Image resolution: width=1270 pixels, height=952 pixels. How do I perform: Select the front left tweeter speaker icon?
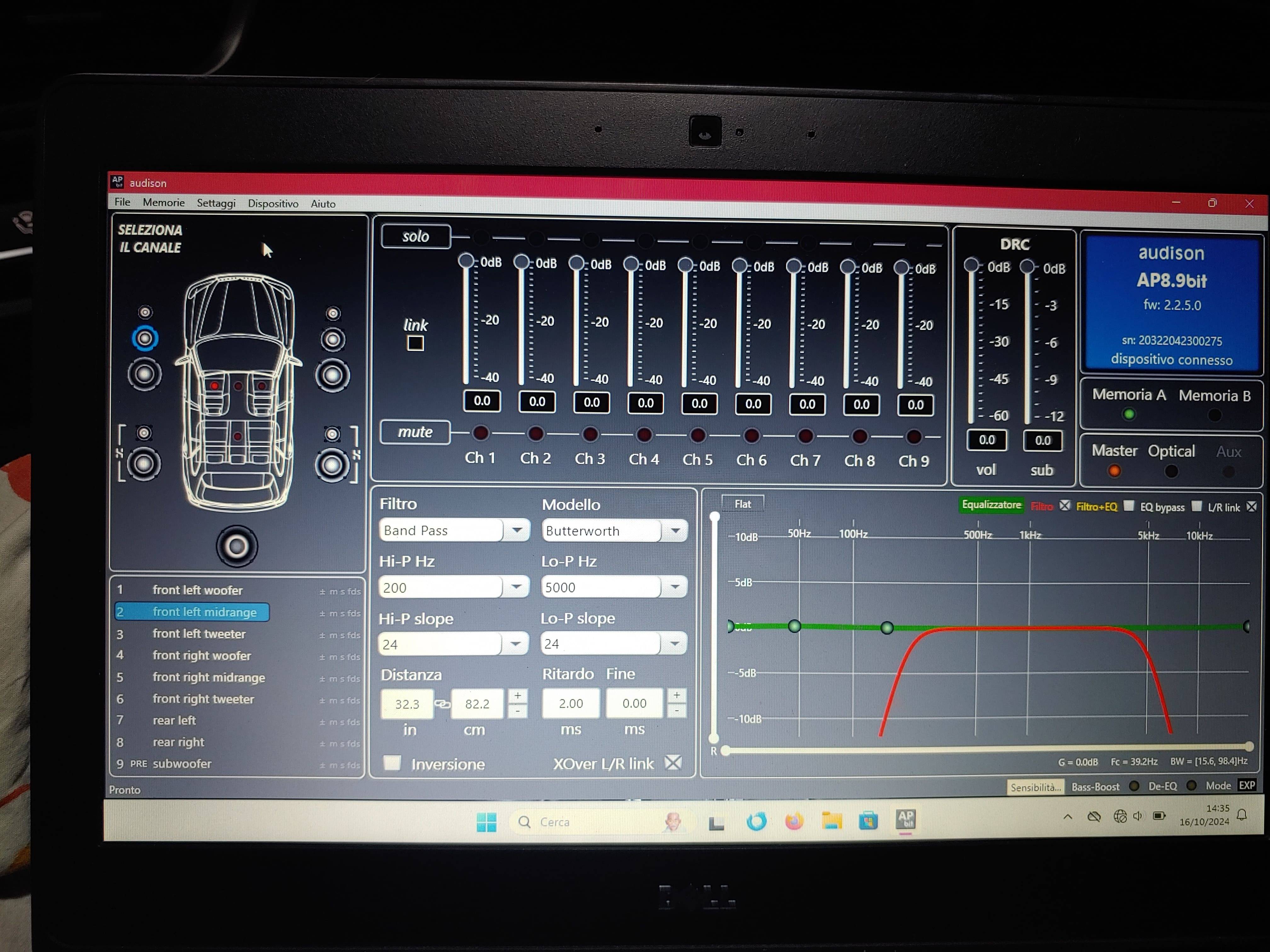click(145, 312)
